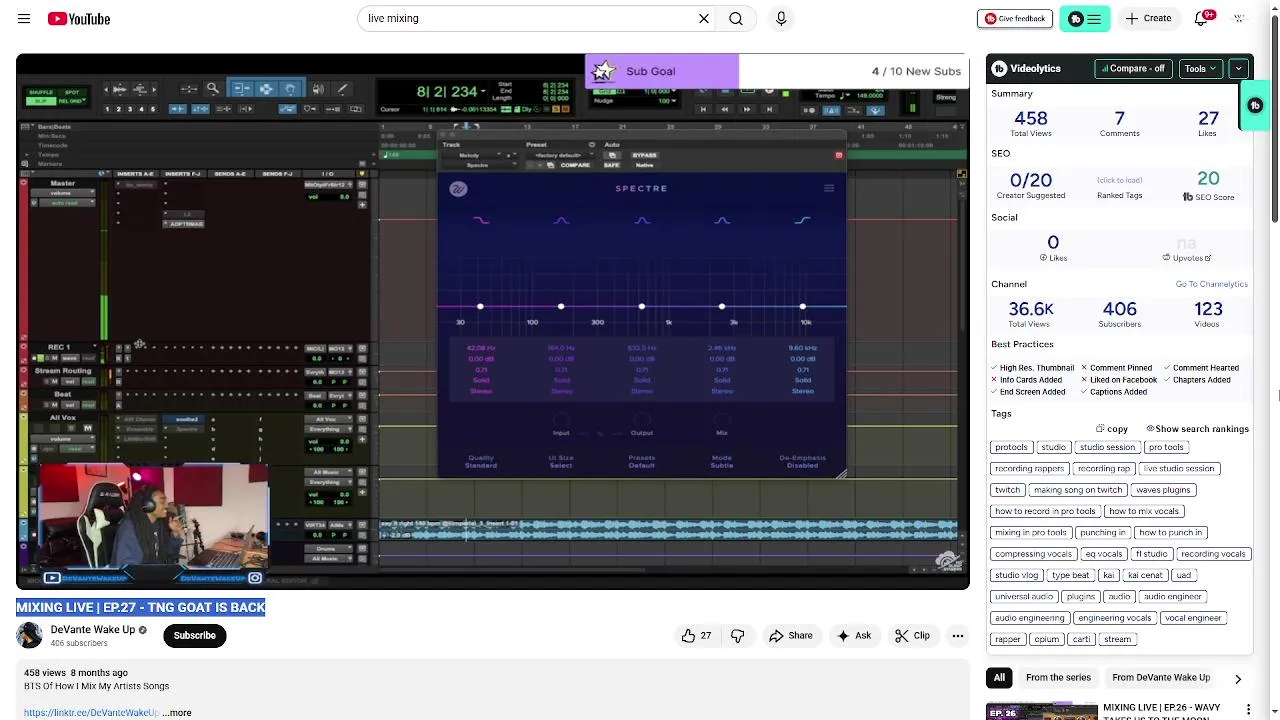This screenshot has height=720, width=1280.
Task: Open EP.26 video thumbnail
Action: point(1041,711)
